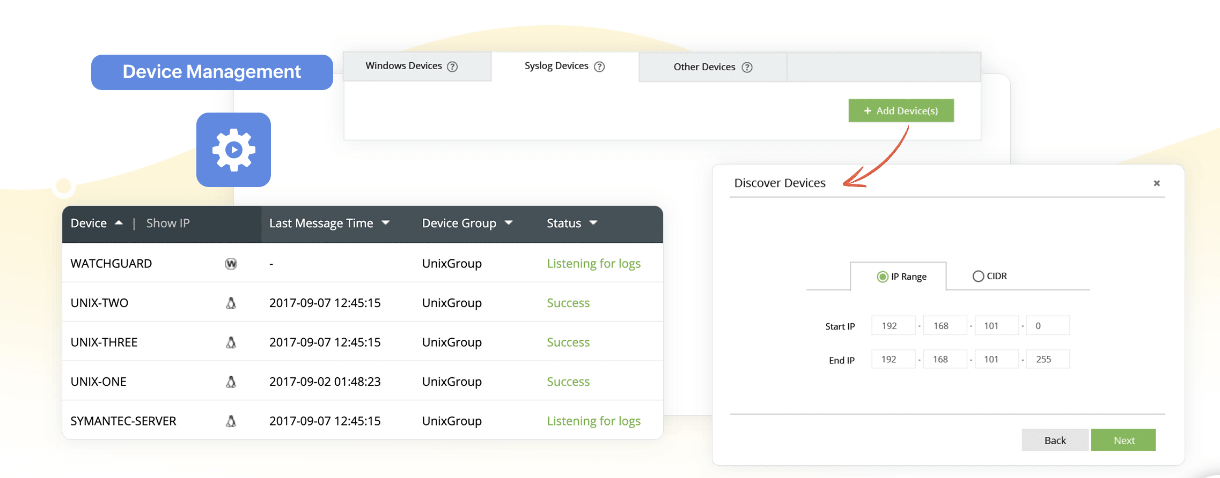The height and width of the screenshot is (478, 1220).
Task: Click the help icon beside Windows Devices
Action: [452, 67]
